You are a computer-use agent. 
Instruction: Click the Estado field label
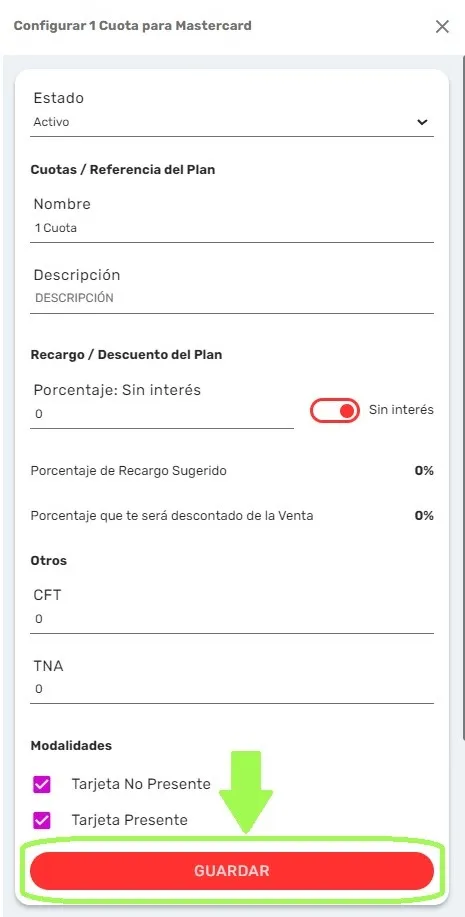(x=58, y=98)
